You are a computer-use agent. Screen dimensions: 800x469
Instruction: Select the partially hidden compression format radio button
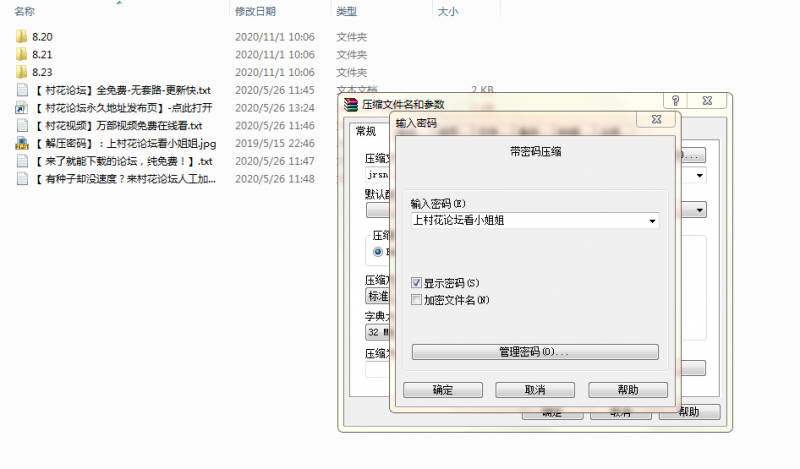[x=378, y=252]
